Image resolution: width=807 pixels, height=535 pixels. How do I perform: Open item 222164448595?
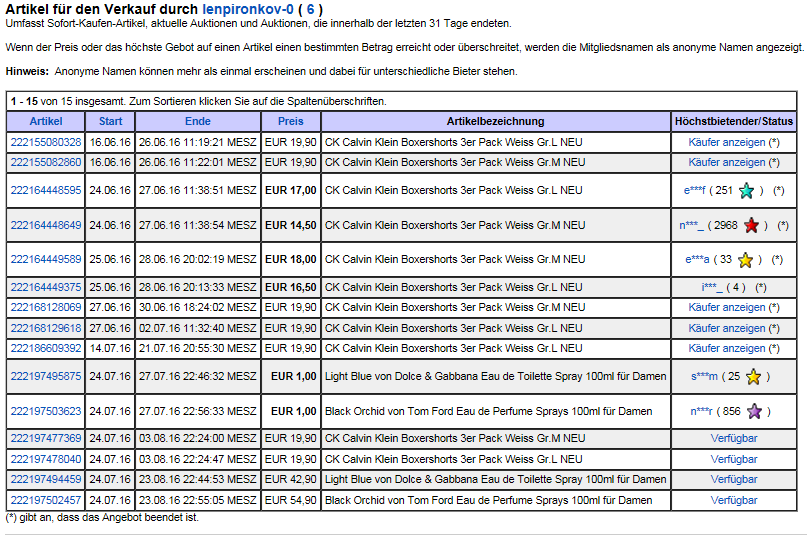46,190
